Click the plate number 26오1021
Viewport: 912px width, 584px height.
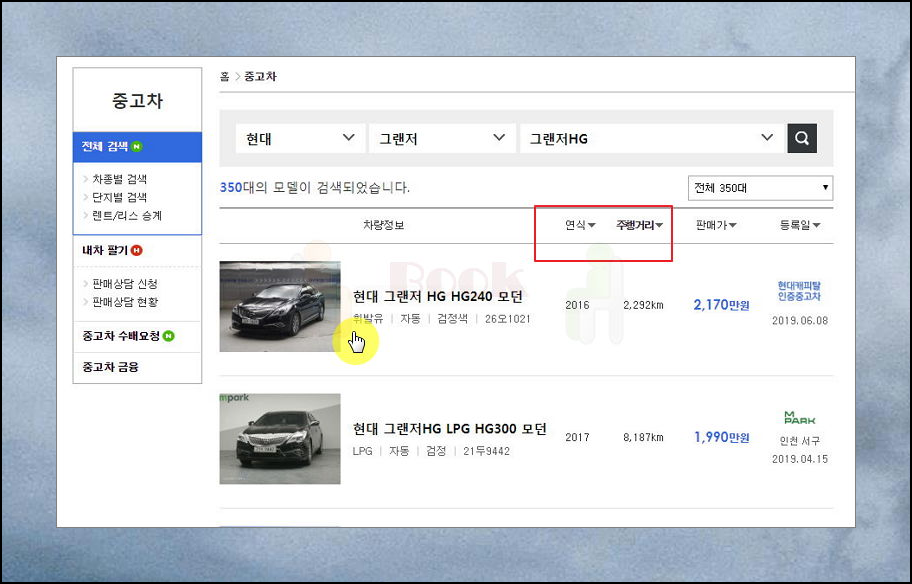[x=507, y=319]
